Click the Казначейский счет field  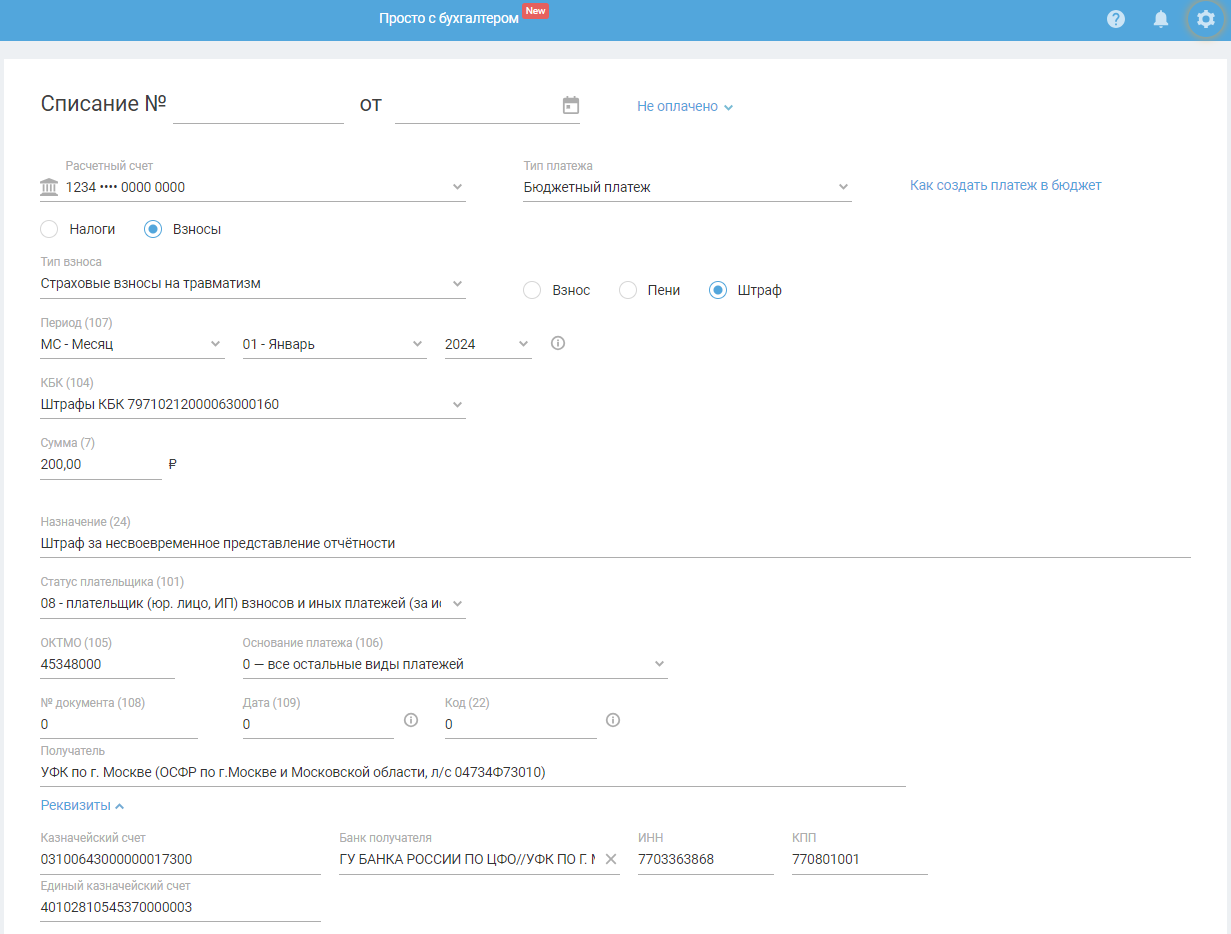click(180, 859)
